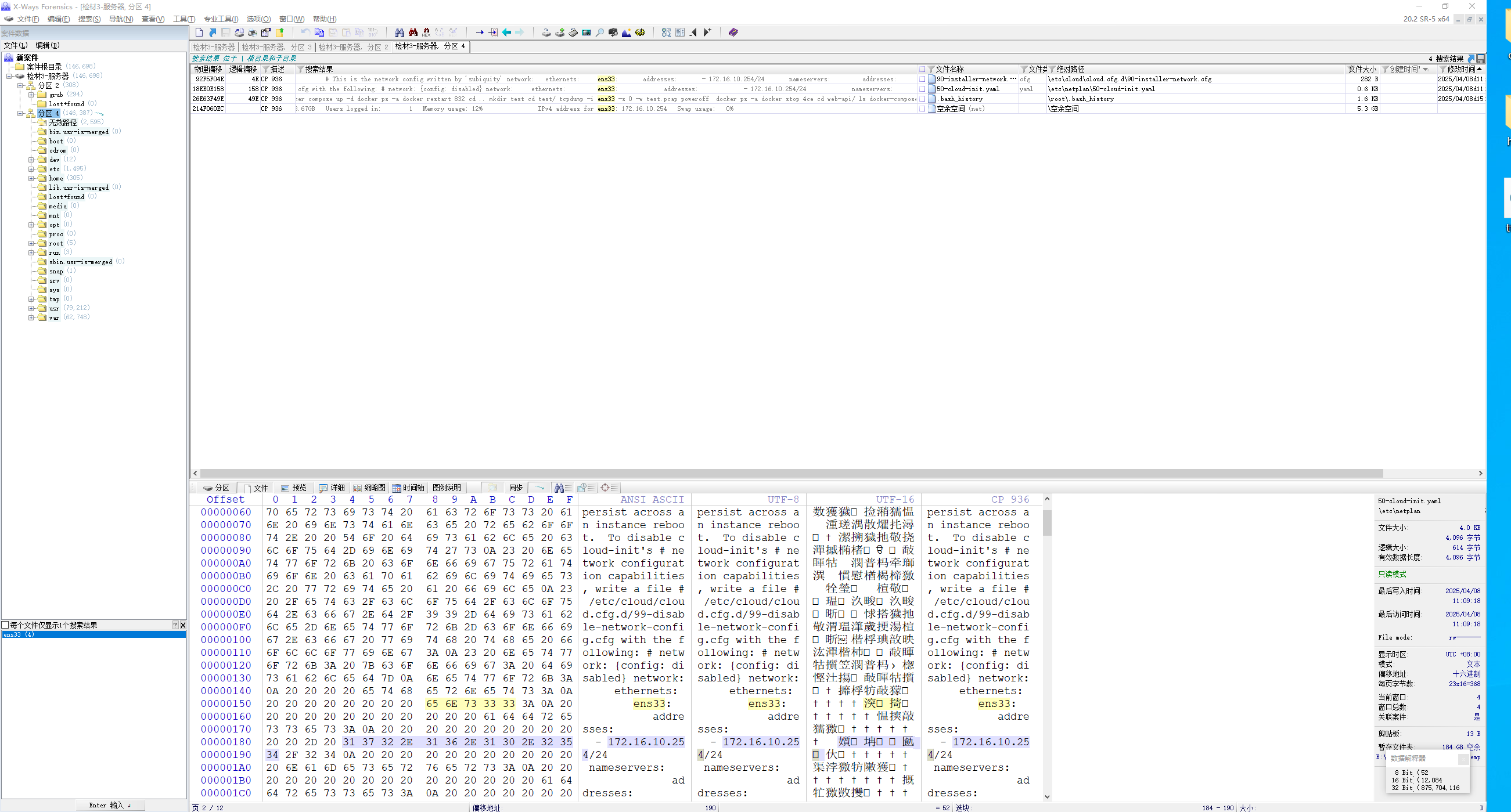Viewport: 1511px width, 812px height.
Task: Expand the etc folder in tree
Action: (x=31, y=169)
